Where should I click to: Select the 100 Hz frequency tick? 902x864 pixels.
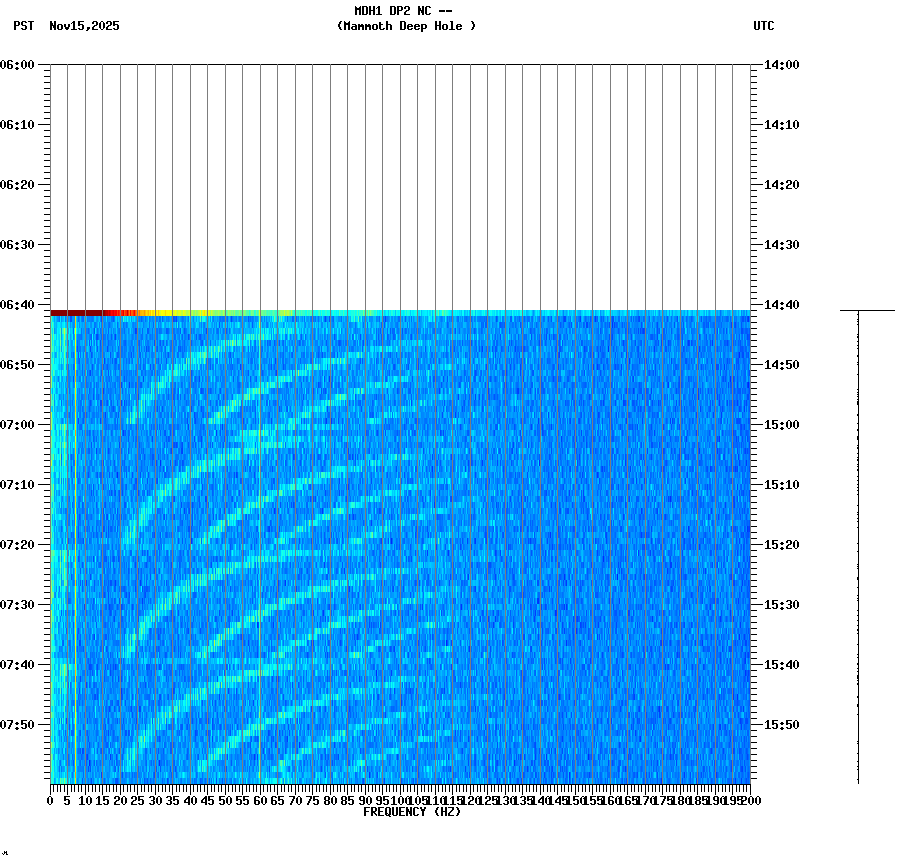pyautogui.click(x=399, y=800)
